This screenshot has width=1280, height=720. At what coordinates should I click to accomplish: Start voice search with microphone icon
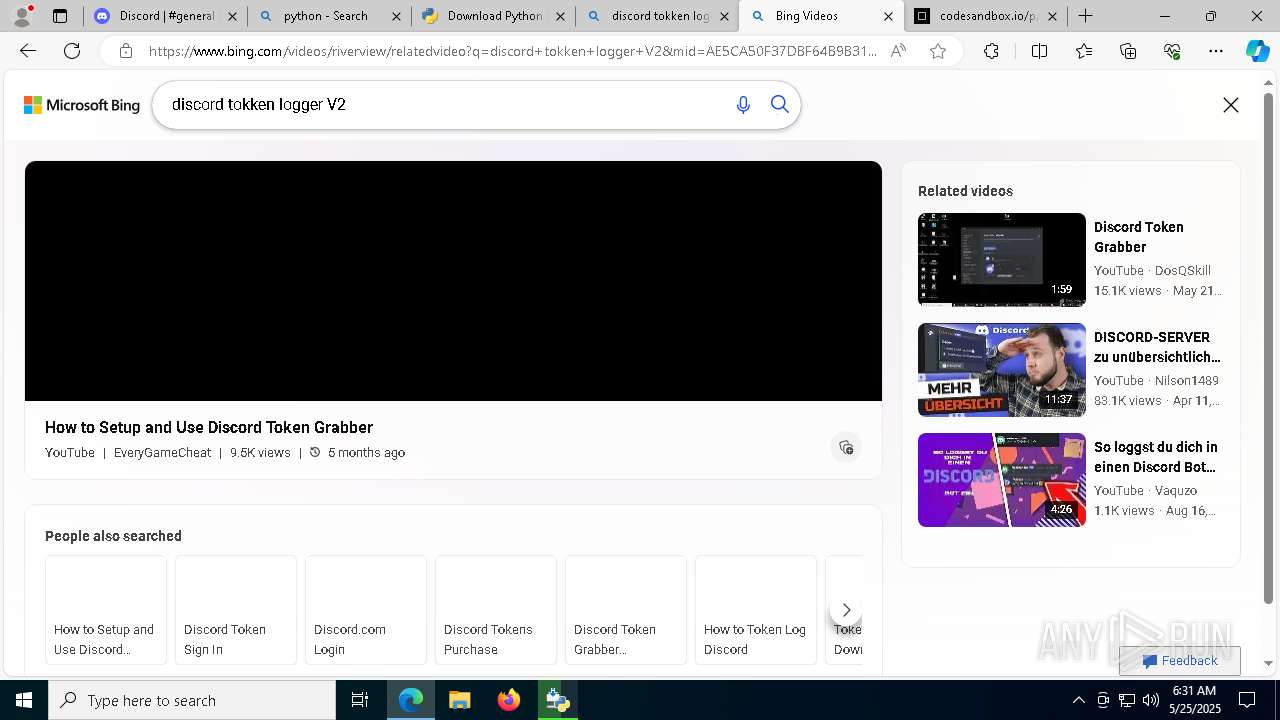(743, 105)
